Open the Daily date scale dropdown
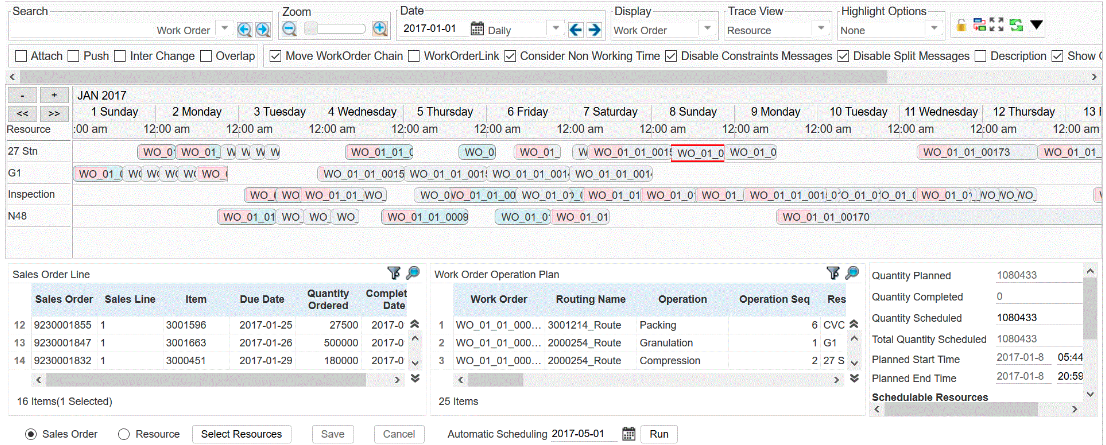 556,29
